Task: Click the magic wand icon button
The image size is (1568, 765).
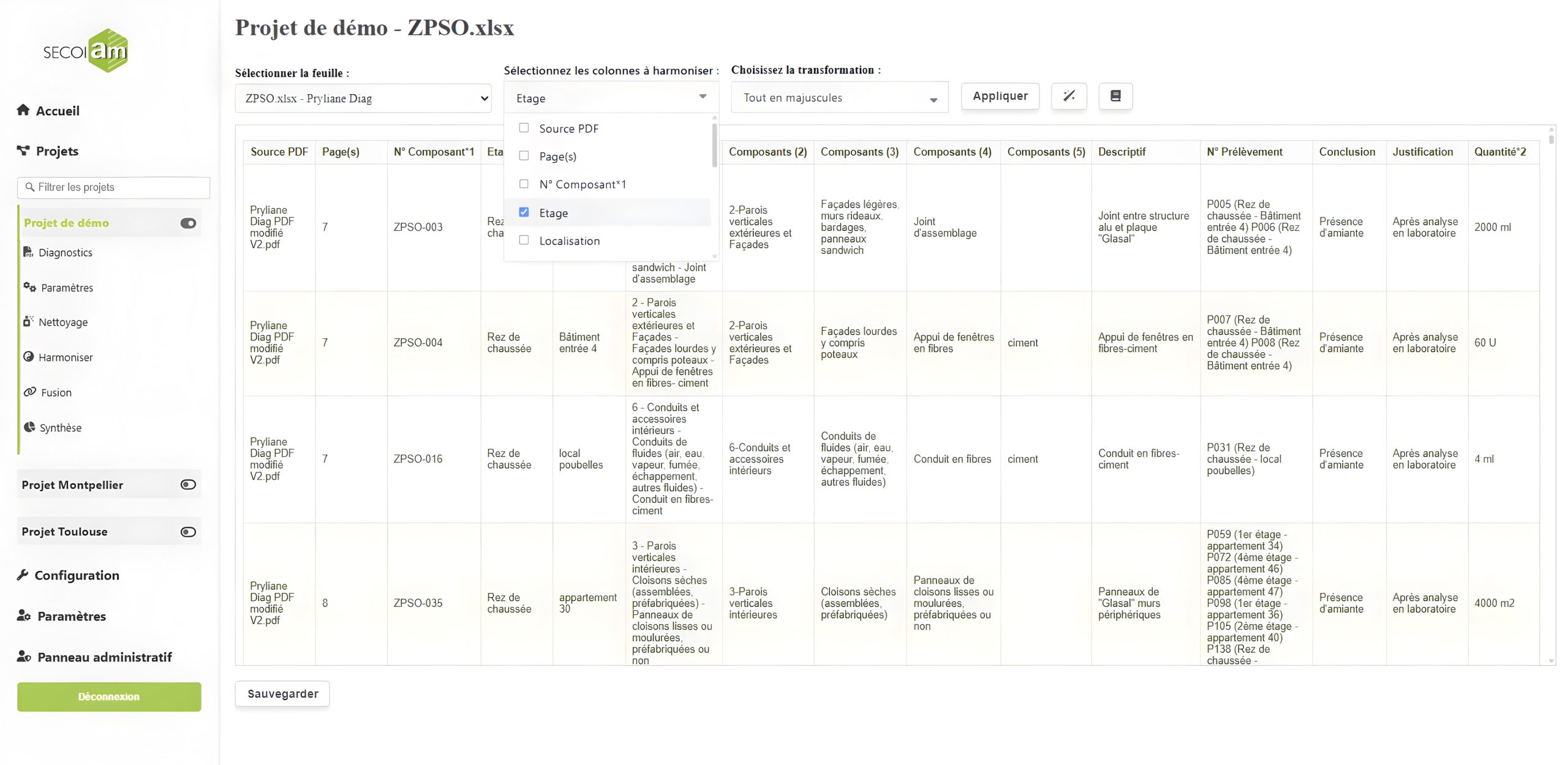Action: point(1068,96)
